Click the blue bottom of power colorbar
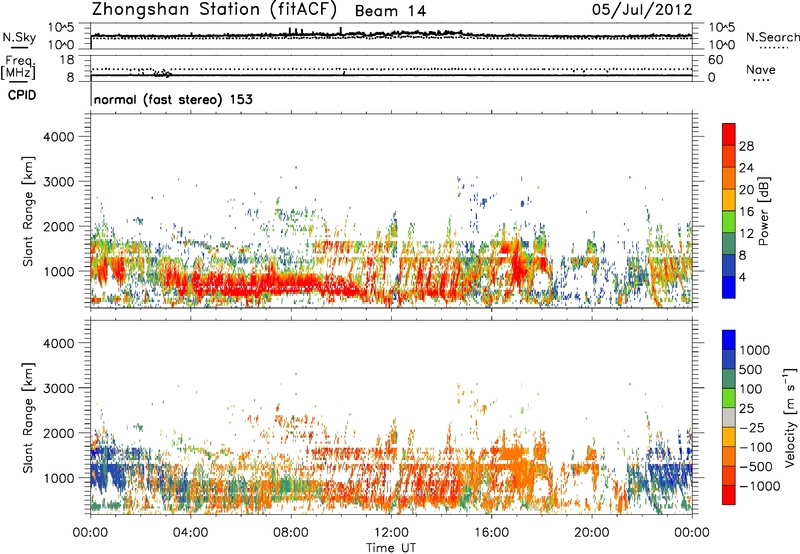The width and height of the screenshot is (800, 554). pos(729,287)
